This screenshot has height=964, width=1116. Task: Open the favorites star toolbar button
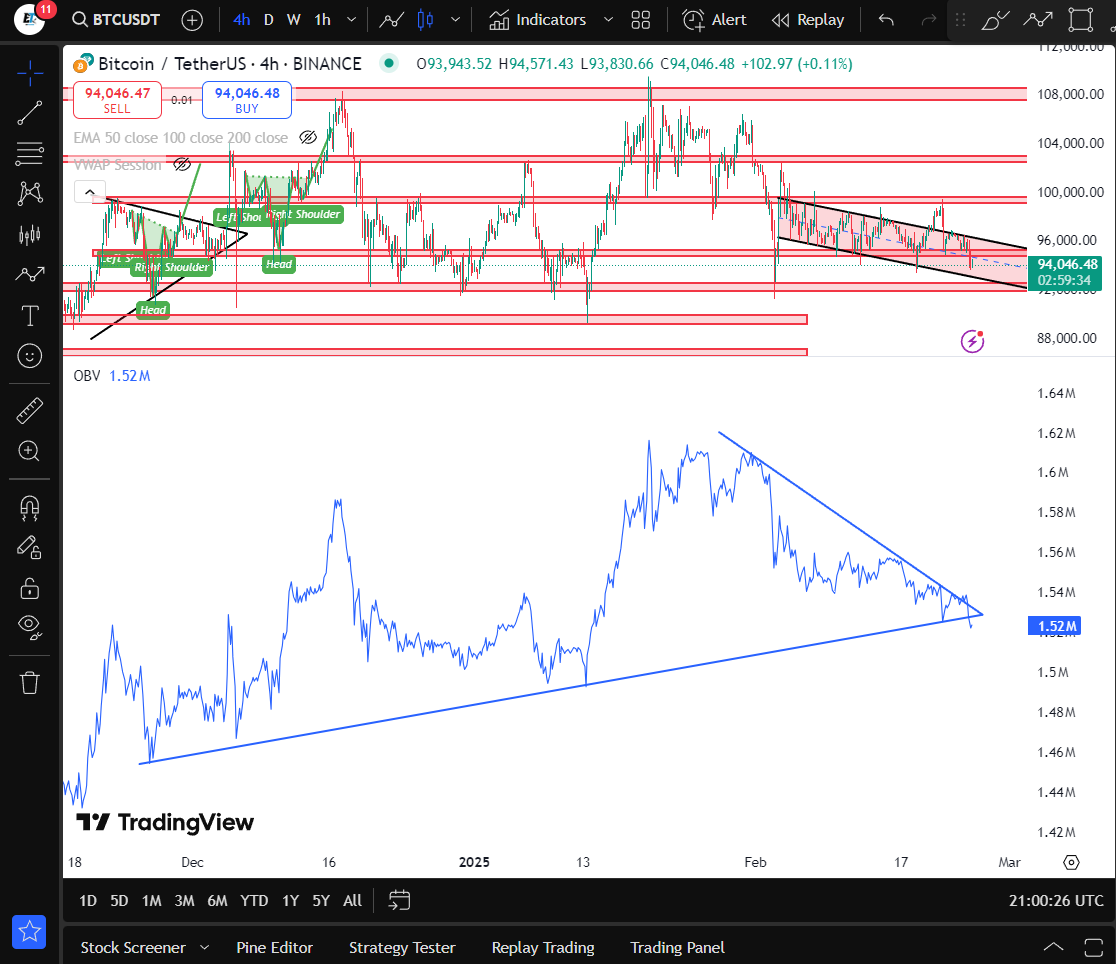click(x=29, y=931)
